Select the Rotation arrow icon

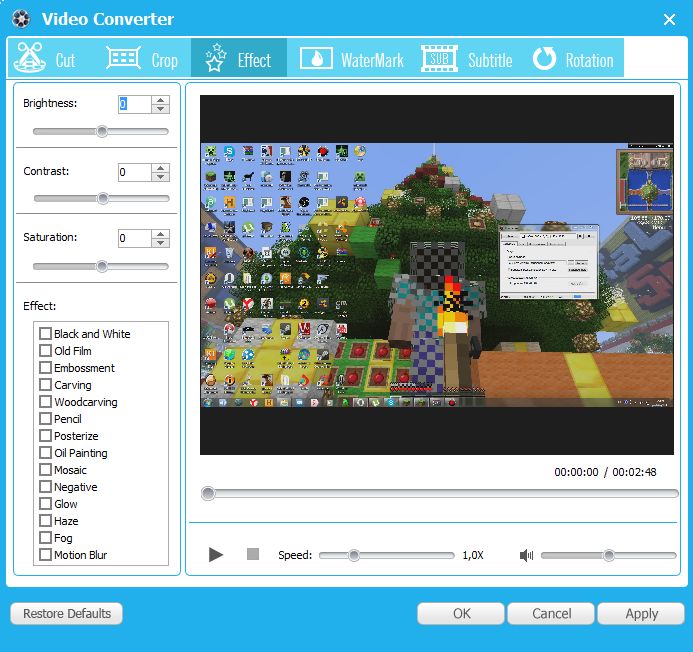[x=544, y=59]
